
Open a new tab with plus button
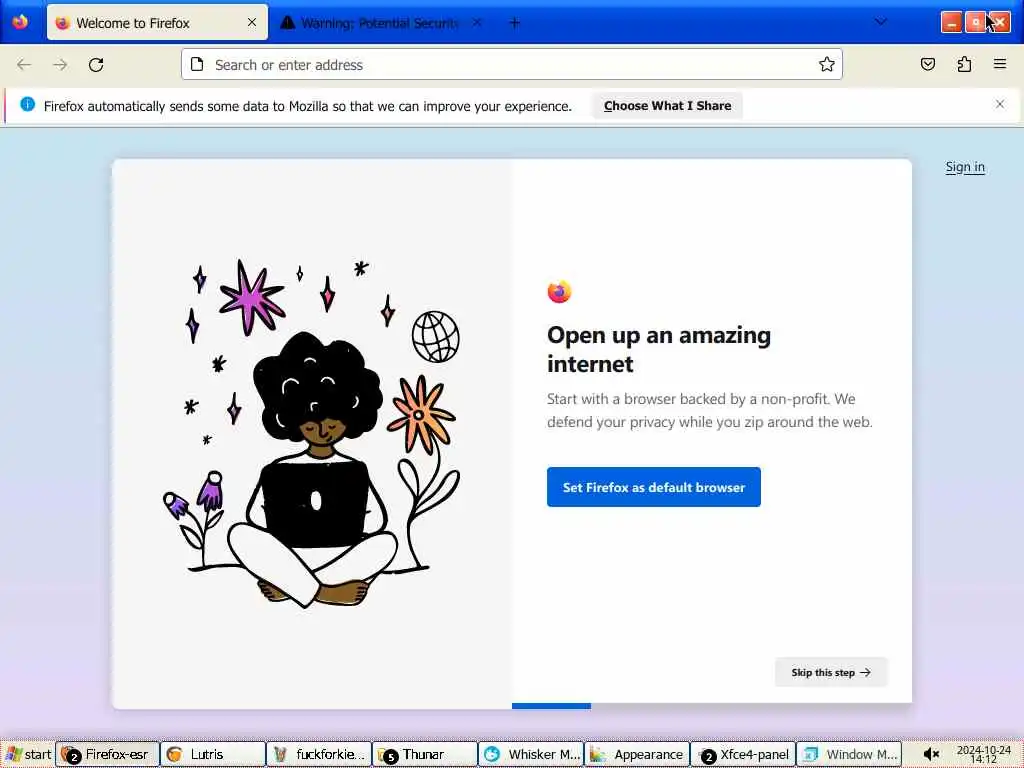point(515,23)
